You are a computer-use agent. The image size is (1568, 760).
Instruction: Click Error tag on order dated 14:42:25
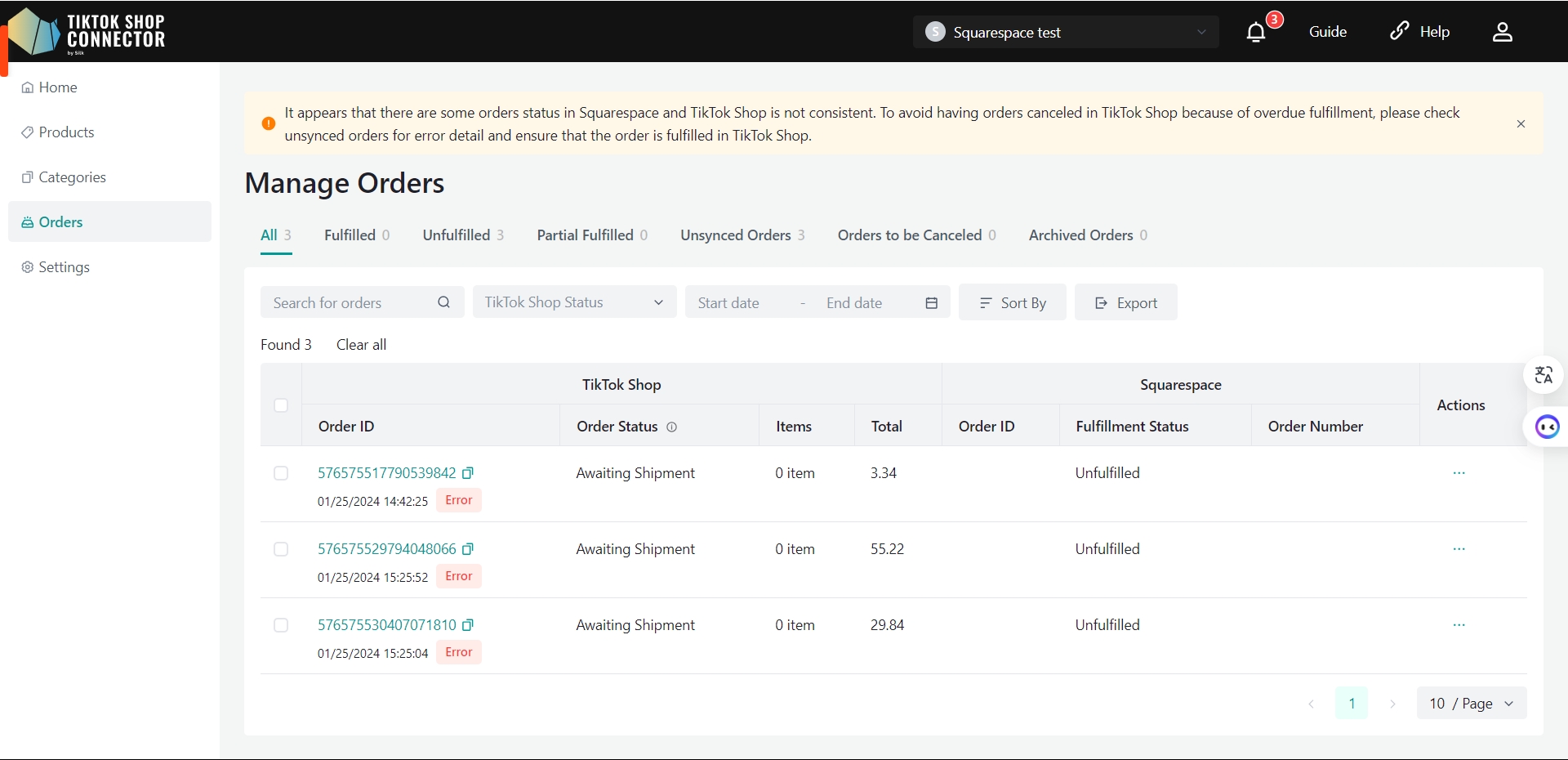(459, 500)
